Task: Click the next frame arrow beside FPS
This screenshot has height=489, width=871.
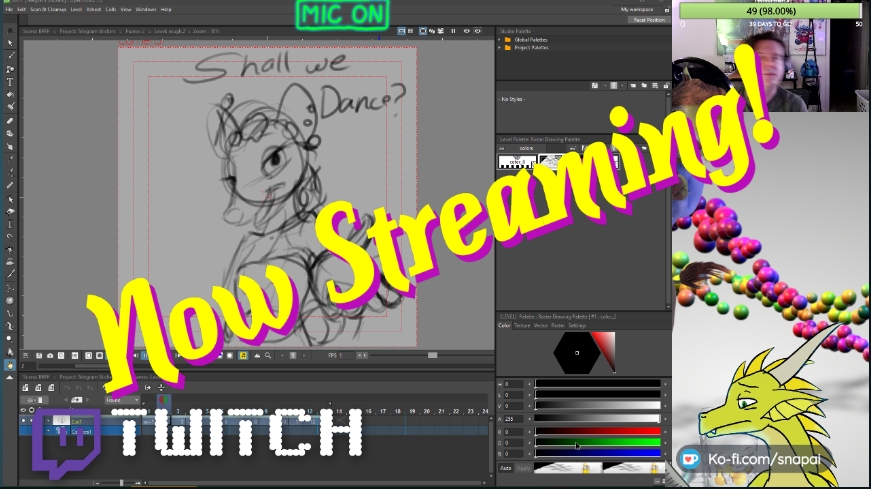Action: [x=304, y=356]
